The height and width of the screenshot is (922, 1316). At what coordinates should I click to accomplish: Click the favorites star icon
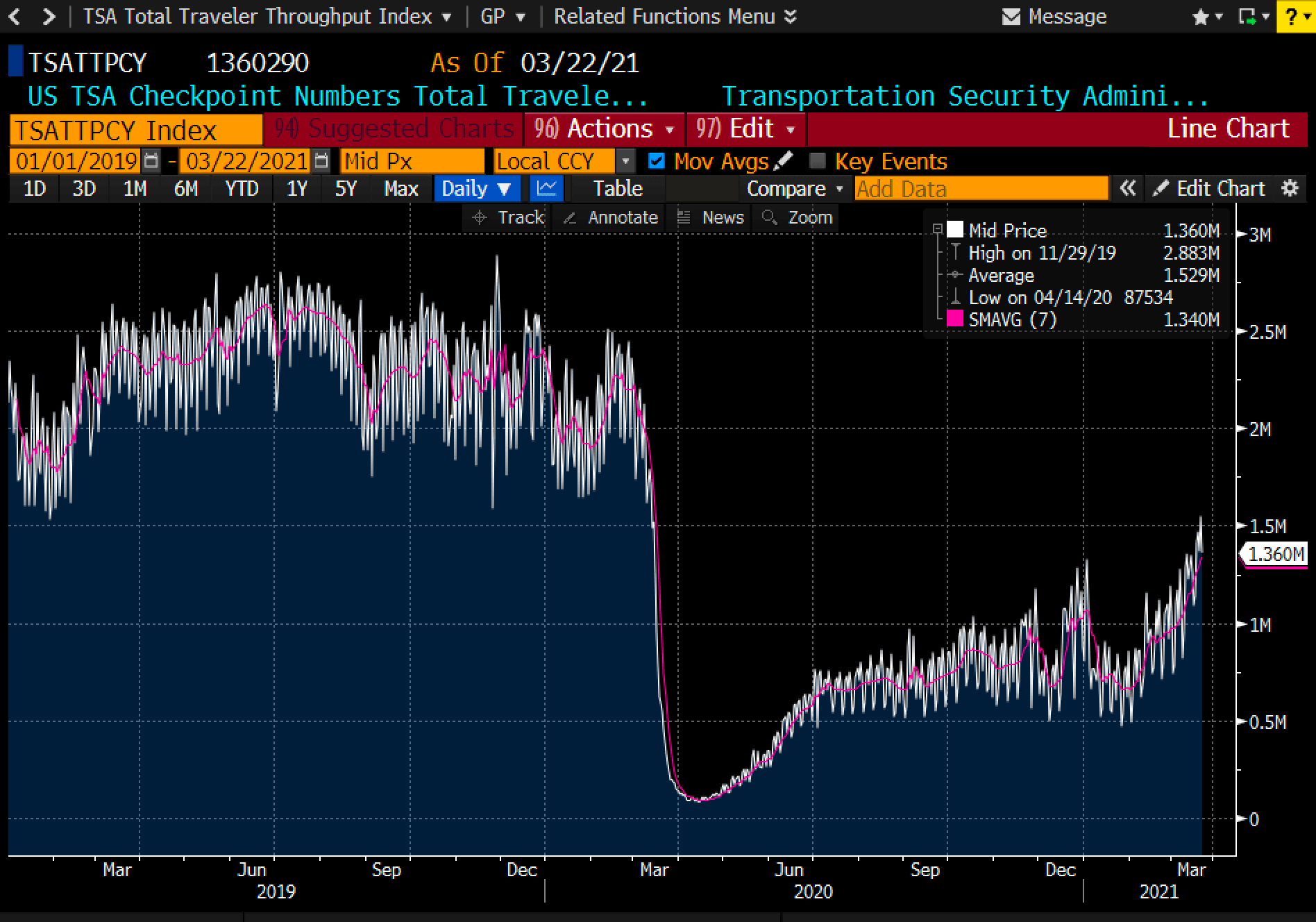tap(1201, 17)
